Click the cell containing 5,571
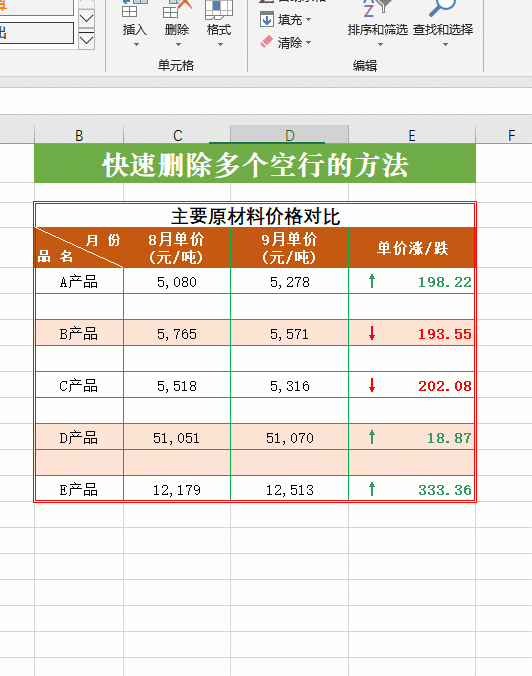 [x=289, y=333]
